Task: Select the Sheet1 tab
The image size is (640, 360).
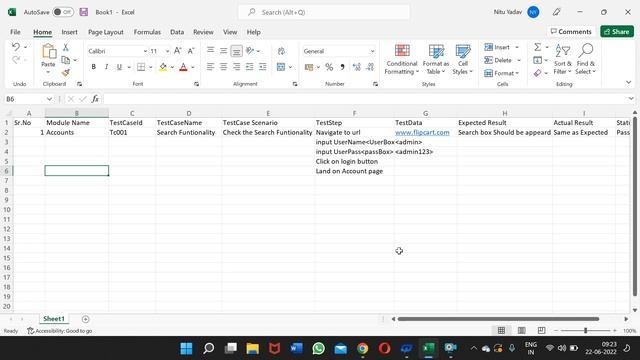Action: [x=54, y=318]
